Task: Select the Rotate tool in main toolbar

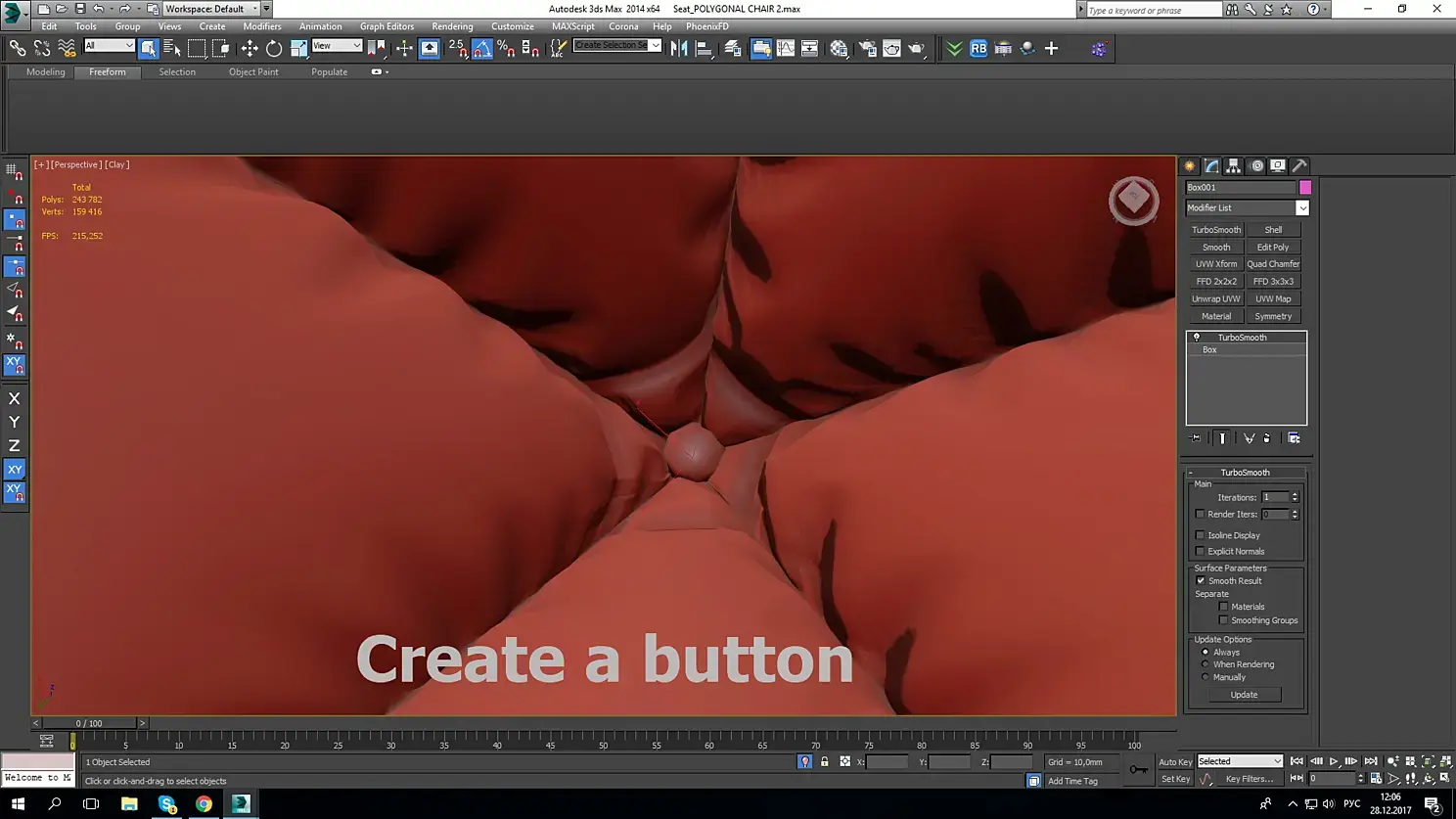Action: tap(274, 48)
